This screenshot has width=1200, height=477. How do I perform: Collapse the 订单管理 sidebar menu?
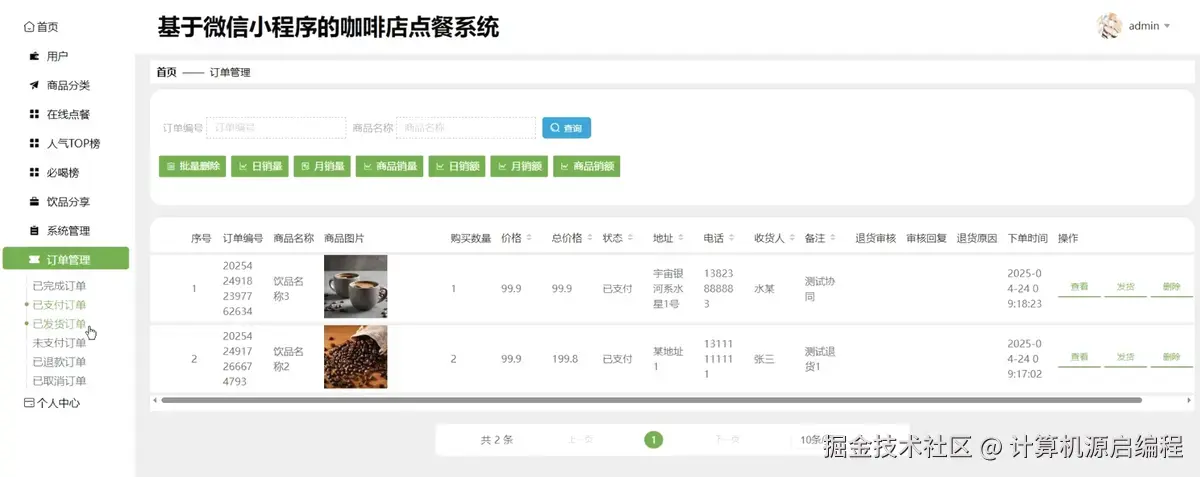66,260
